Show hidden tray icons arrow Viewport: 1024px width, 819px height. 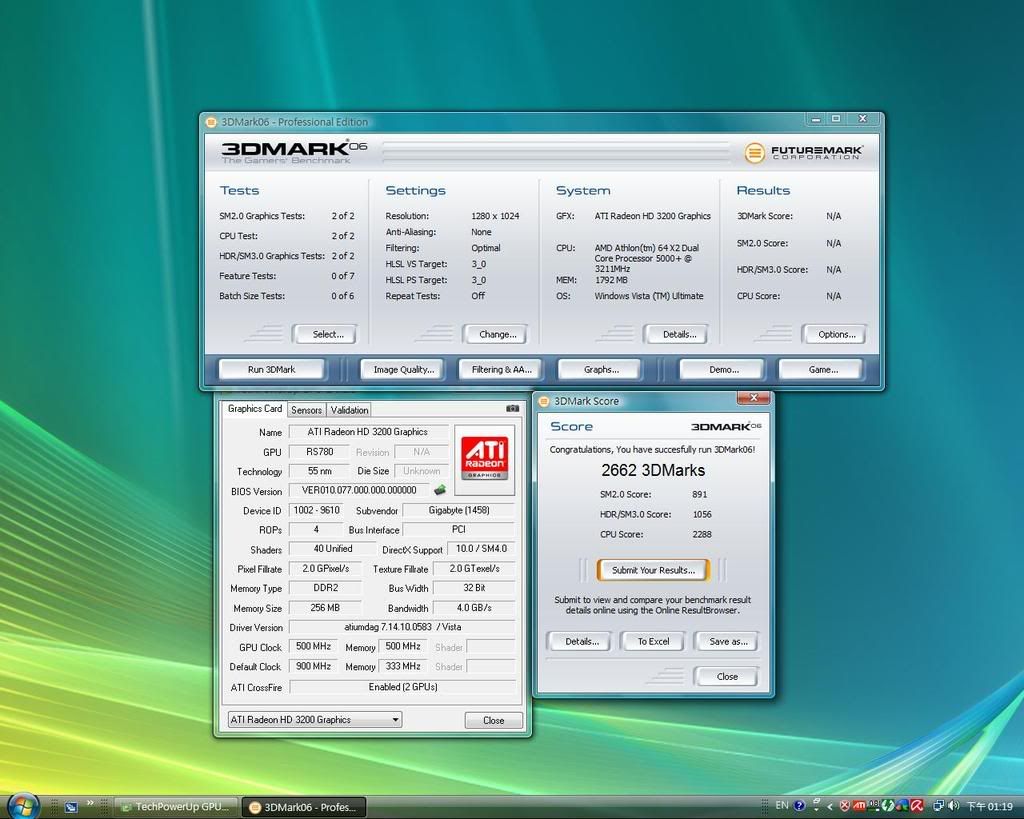(830, 807)
